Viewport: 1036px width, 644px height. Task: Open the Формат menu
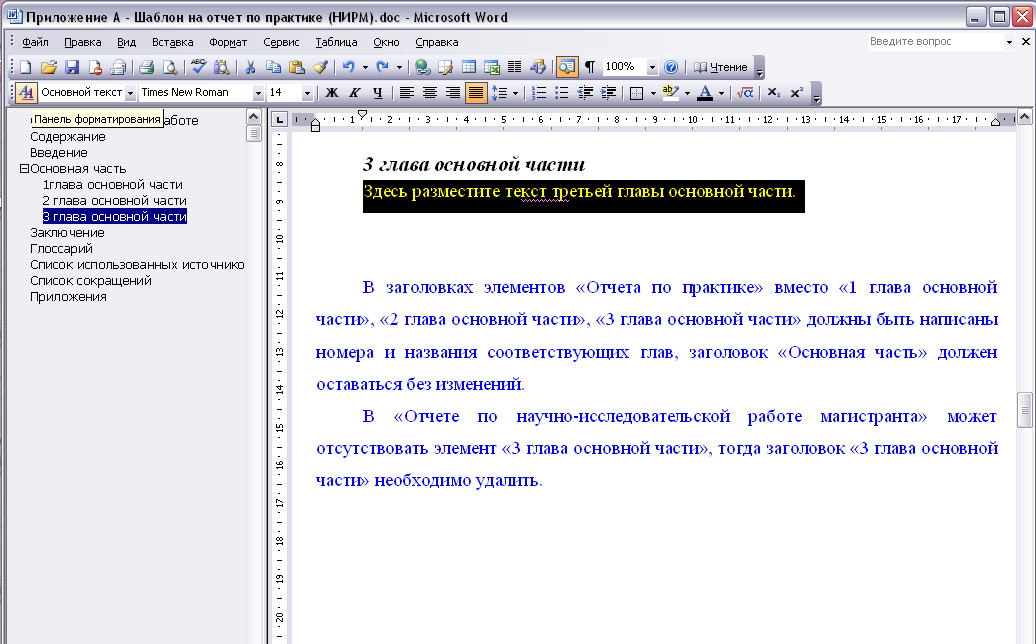[228, 42]
